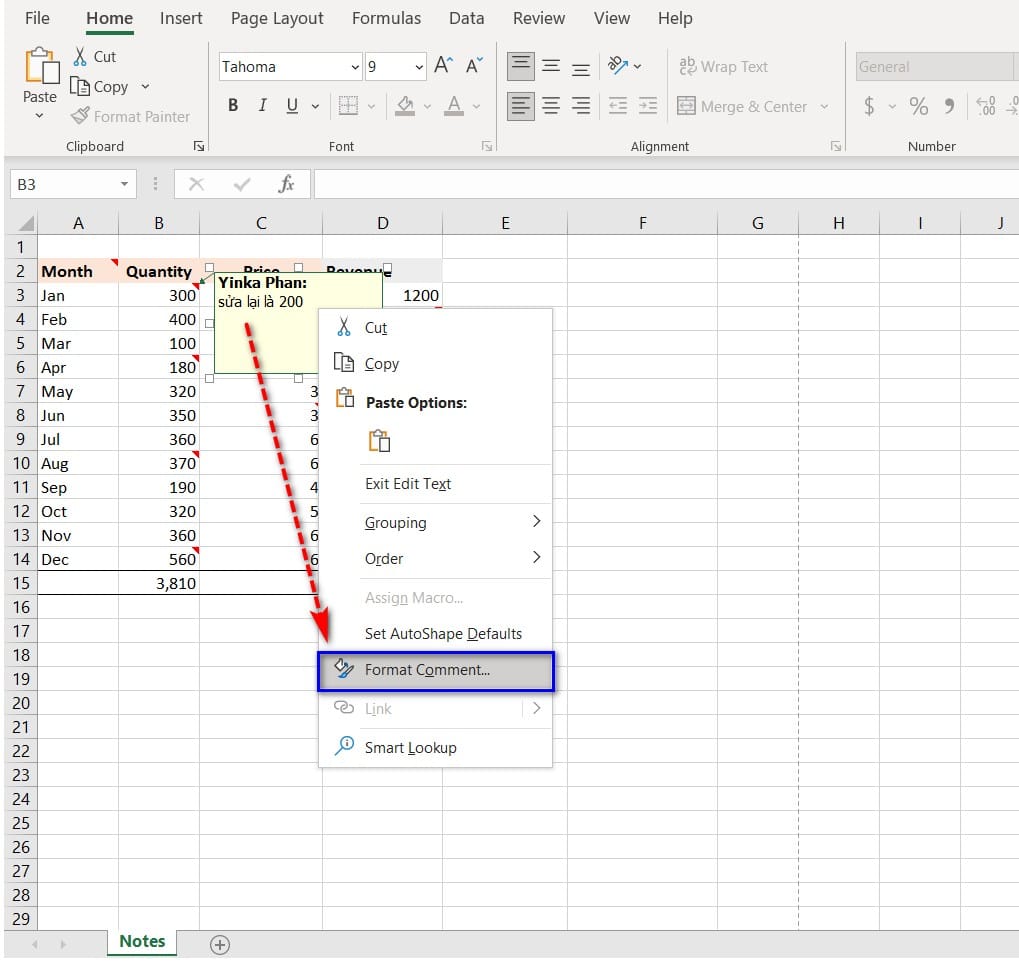1019x962 pixels.
Task: Click the Copy icon in the ribbon
Action: (x=79, y=86)
